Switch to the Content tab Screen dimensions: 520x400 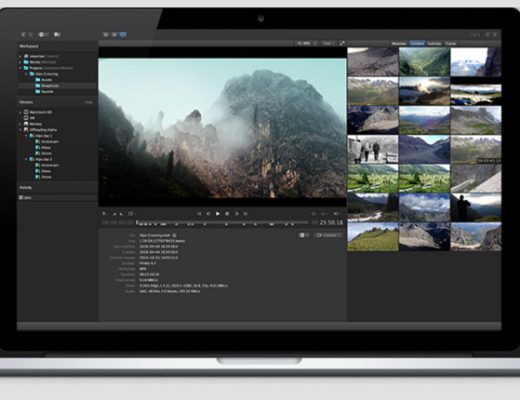417,44
